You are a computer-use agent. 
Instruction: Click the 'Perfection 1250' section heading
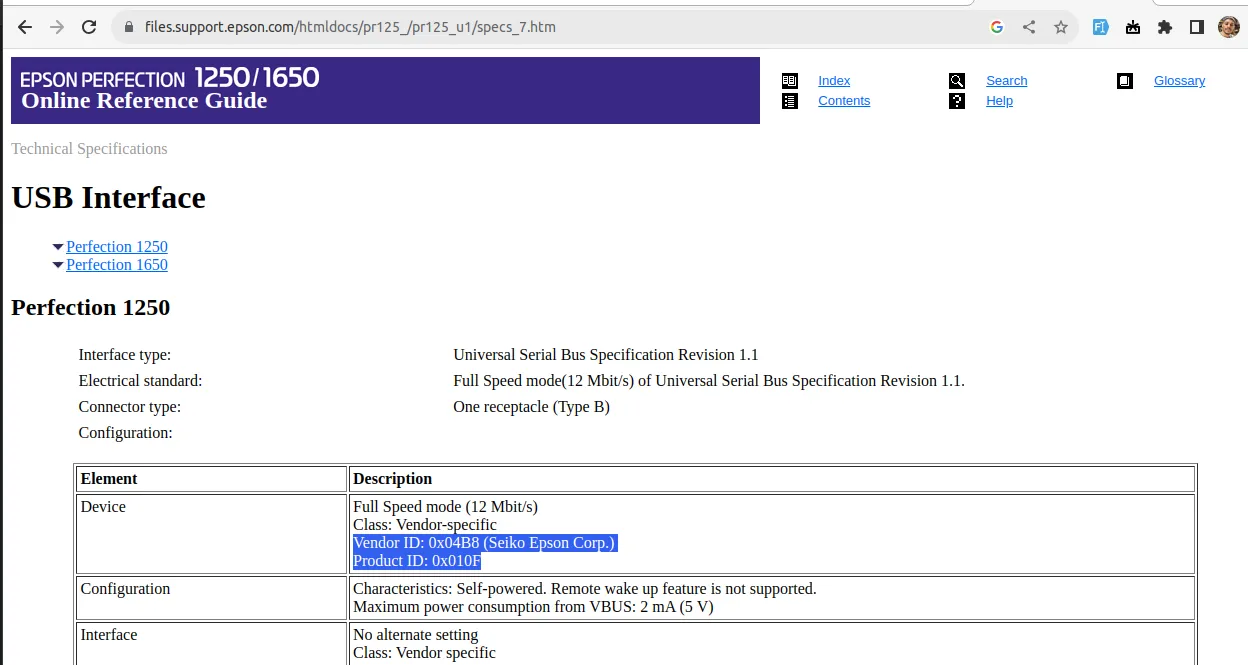tap(90, 307)
